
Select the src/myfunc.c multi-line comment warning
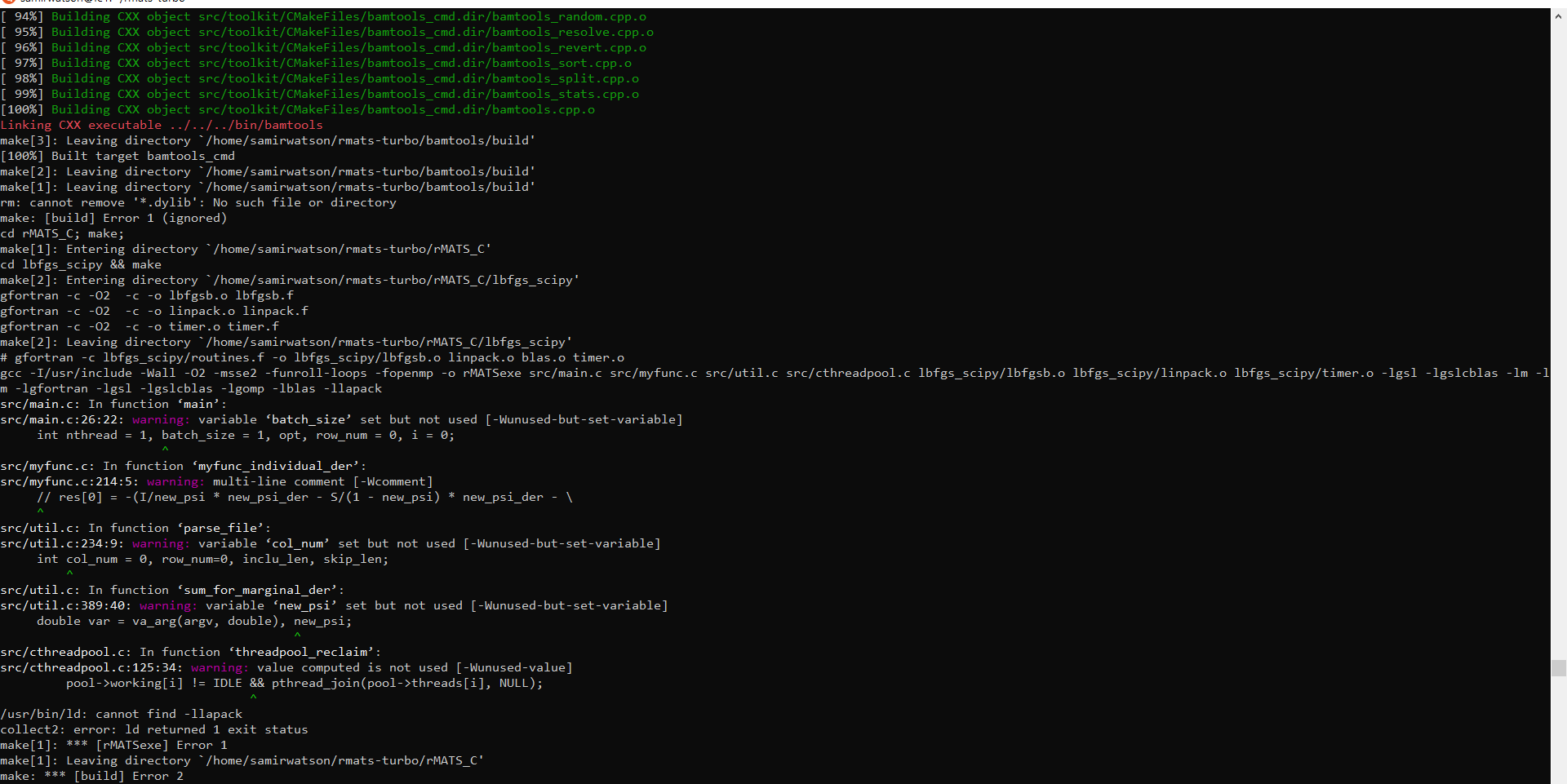coord(217,481)
